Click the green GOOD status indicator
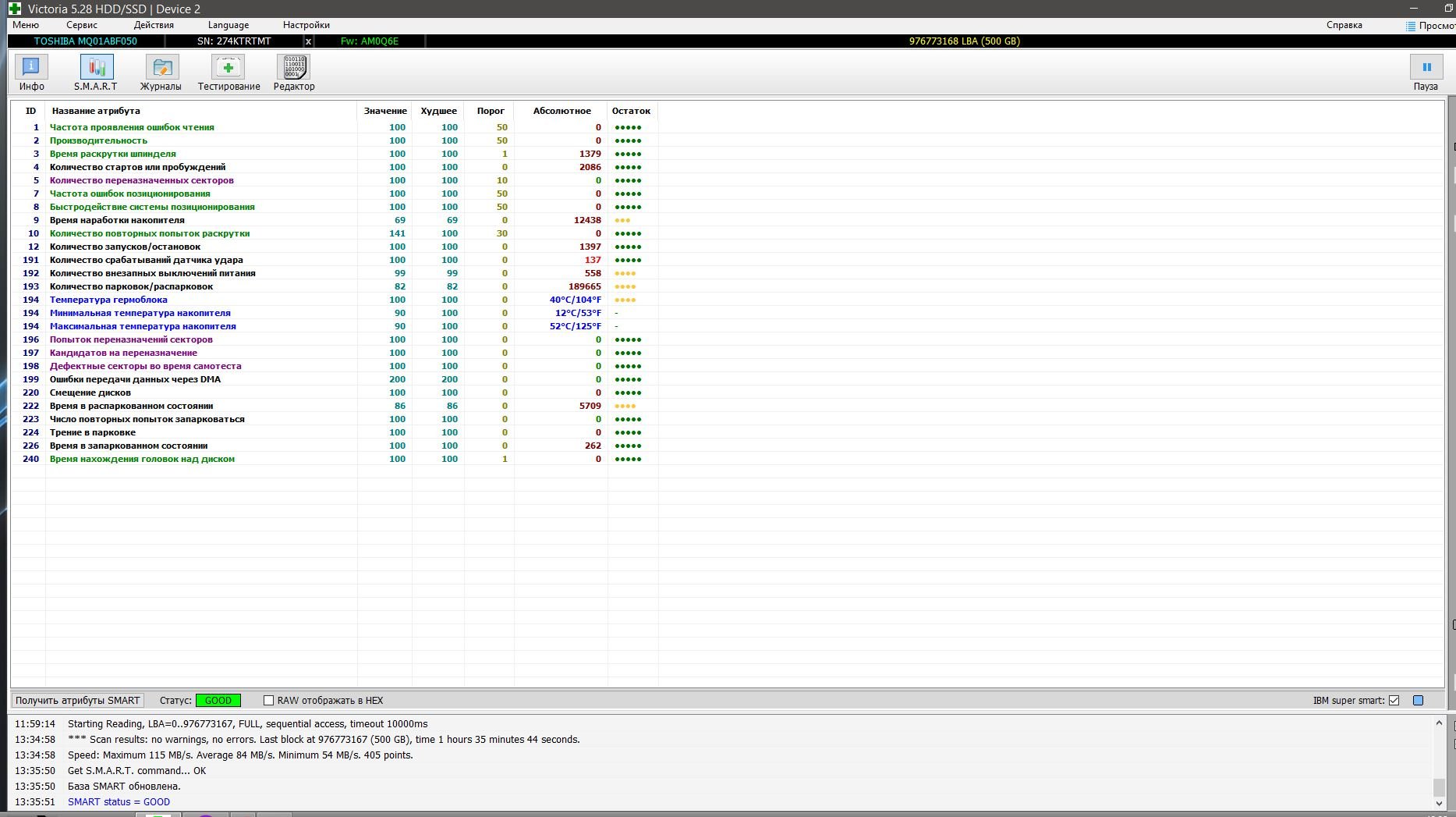 point(218,701)
